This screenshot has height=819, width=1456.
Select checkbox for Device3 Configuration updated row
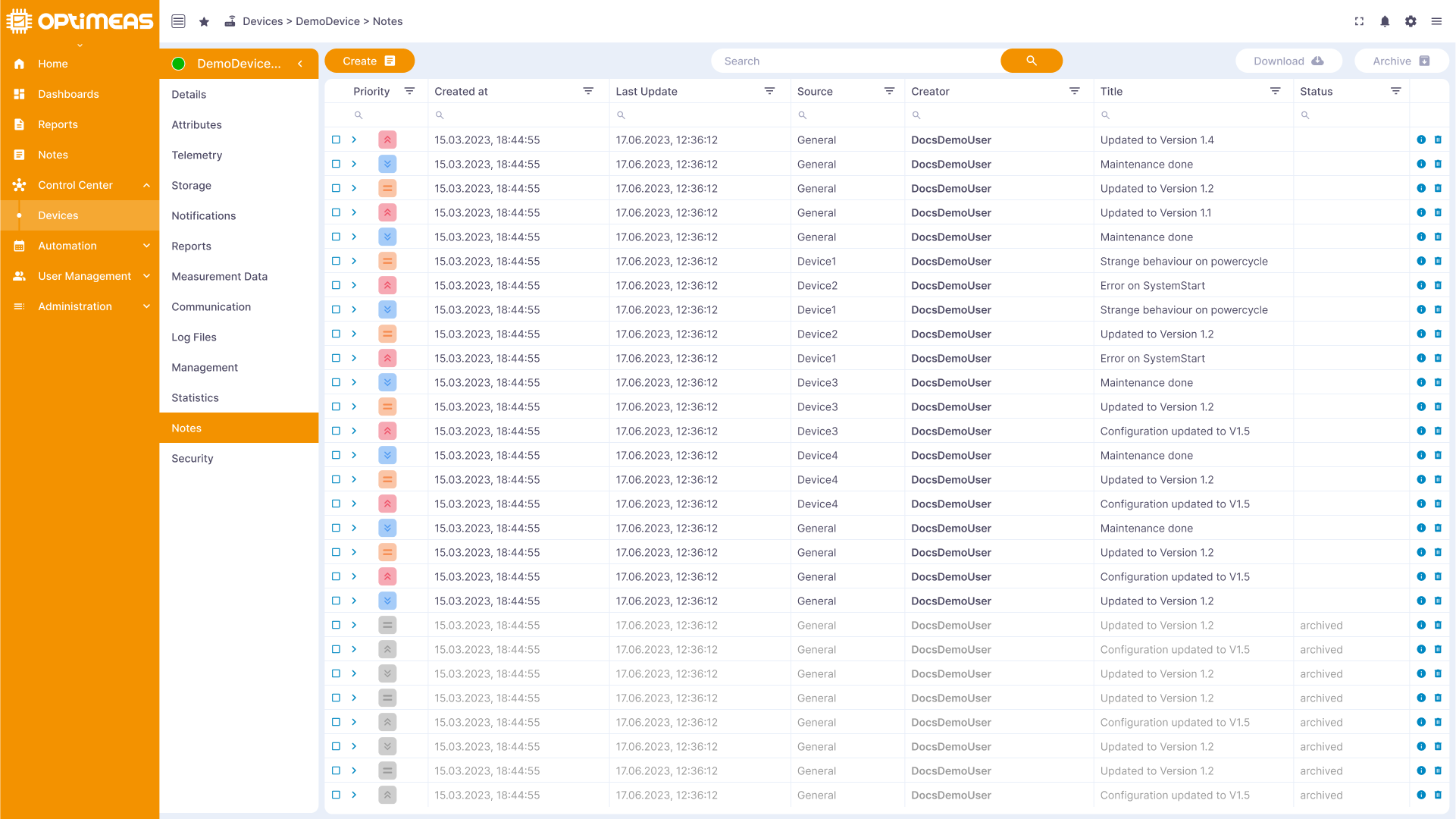tap(336, 431)
